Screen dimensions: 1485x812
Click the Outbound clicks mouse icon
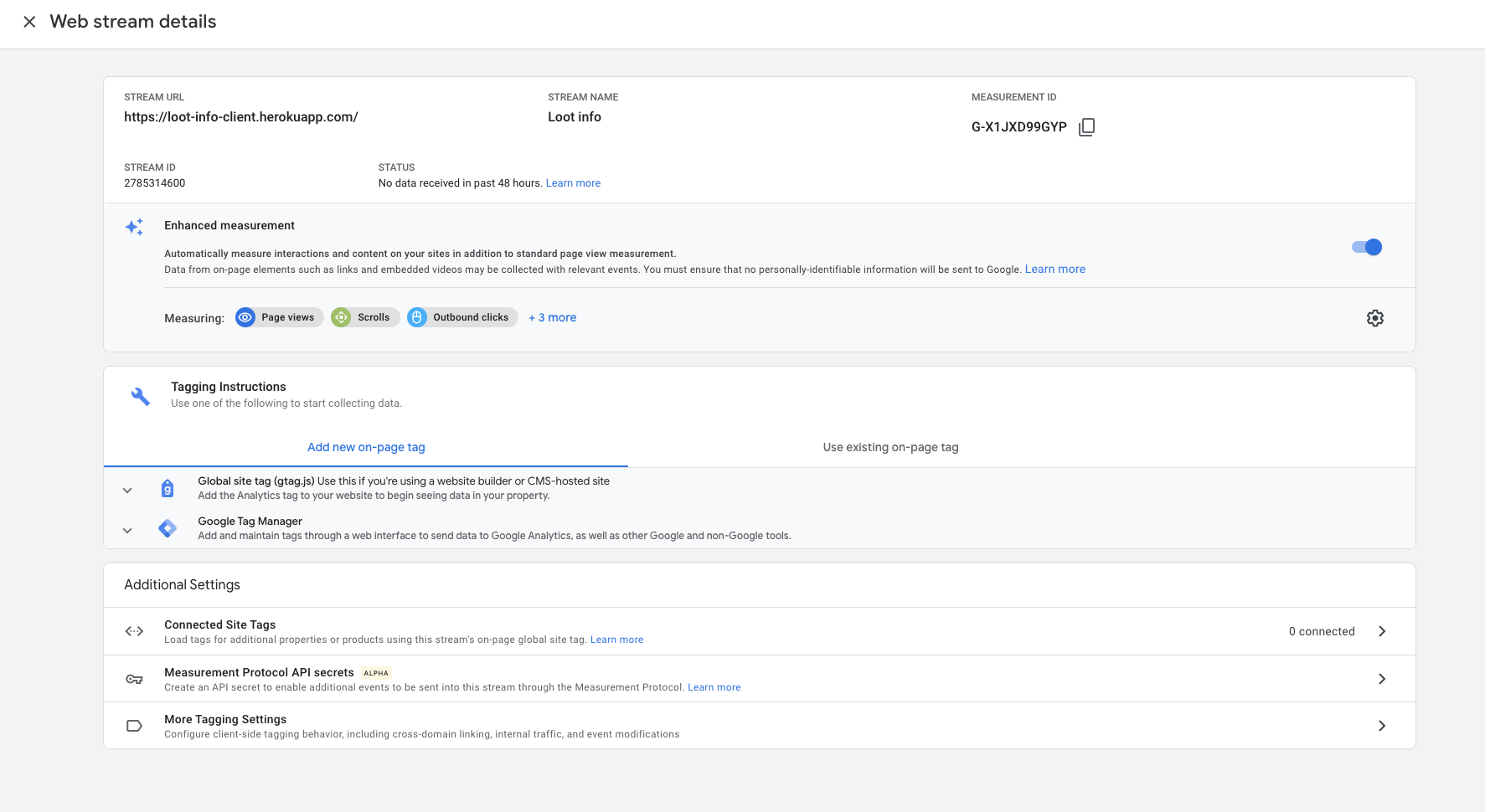(417, 317)
